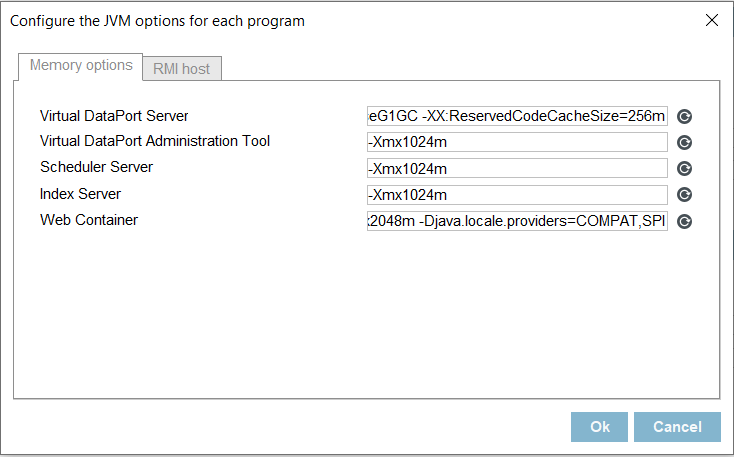Click the Web Container options field
The width and height of the screenshot is (734, 457).
pyautogui.click(x=517, y=221)
